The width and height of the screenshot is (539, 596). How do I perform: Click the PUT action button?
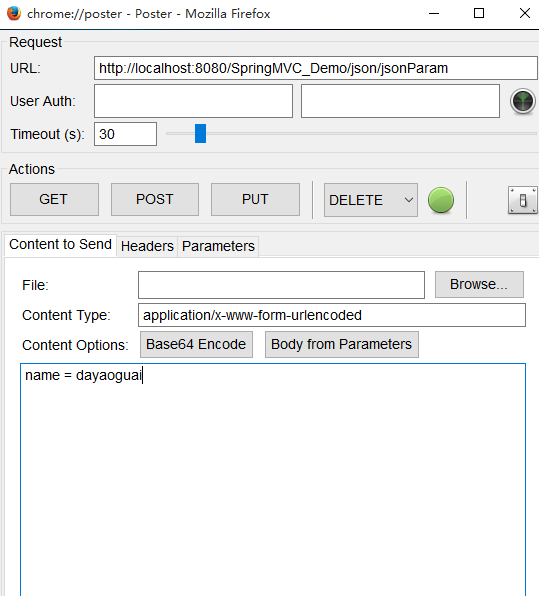pos(255,200)
